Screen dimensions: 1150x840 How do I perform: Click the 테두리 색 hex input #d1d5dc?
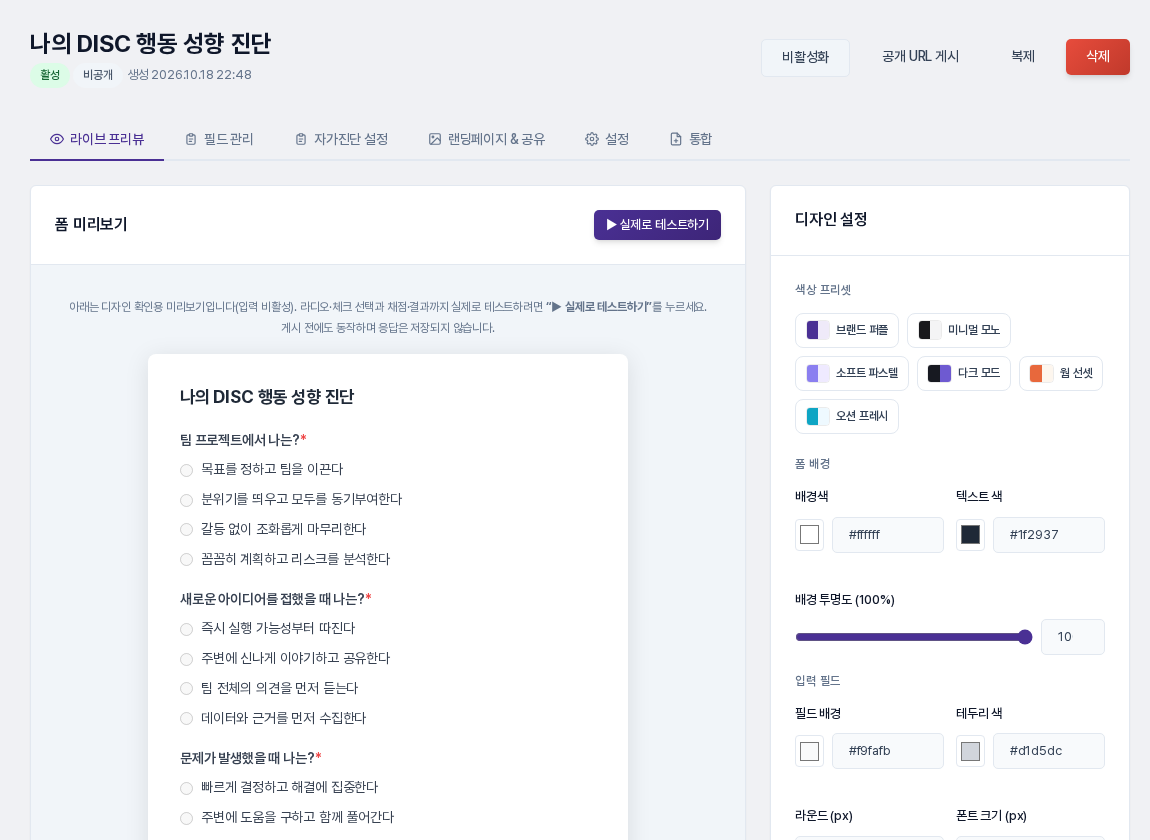coord(1049,751)
